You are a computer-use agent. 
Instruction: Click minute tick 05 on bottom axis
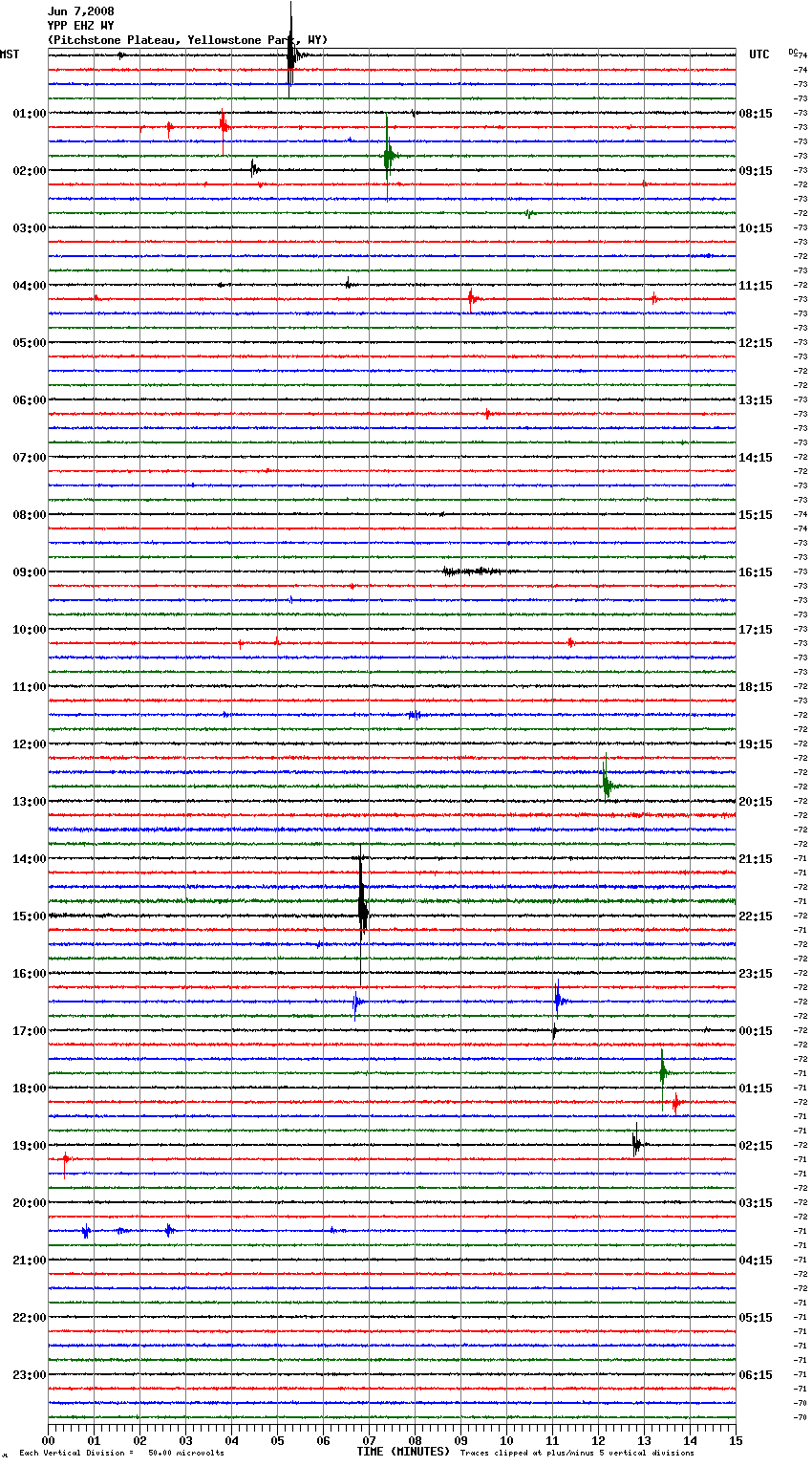point(277,1440)
